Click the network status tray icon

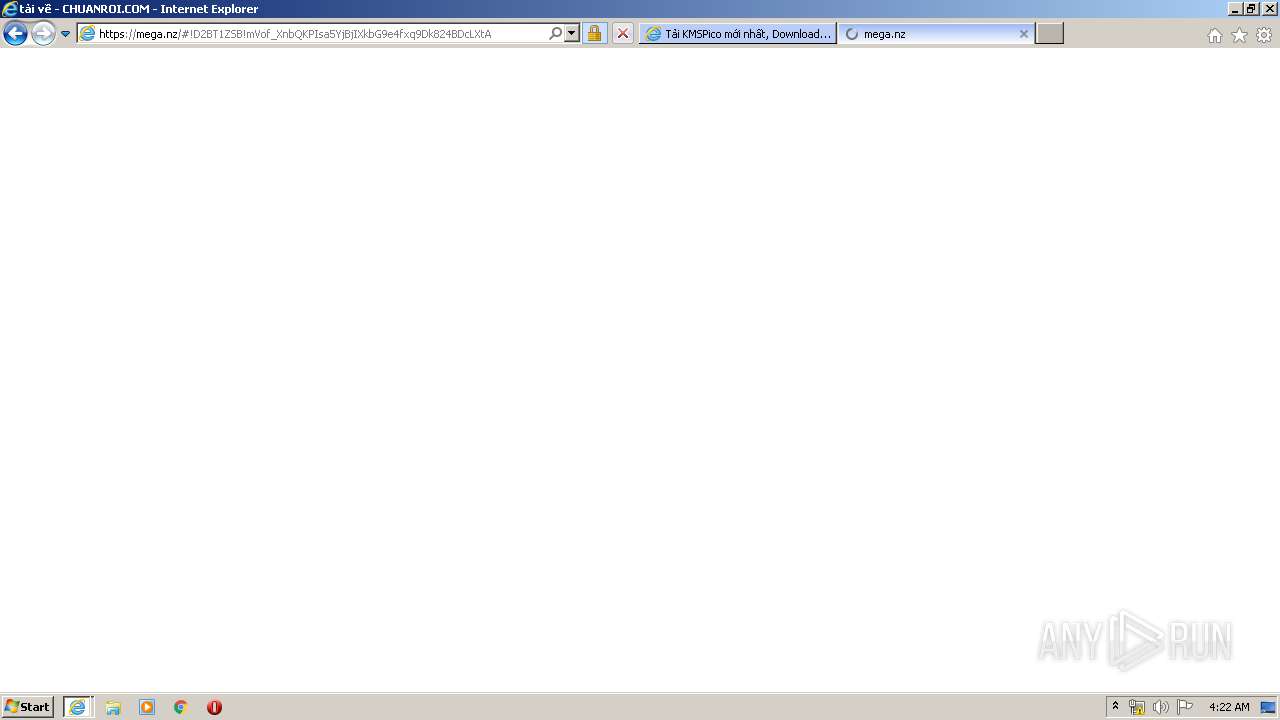click(x=1137, y=707)
